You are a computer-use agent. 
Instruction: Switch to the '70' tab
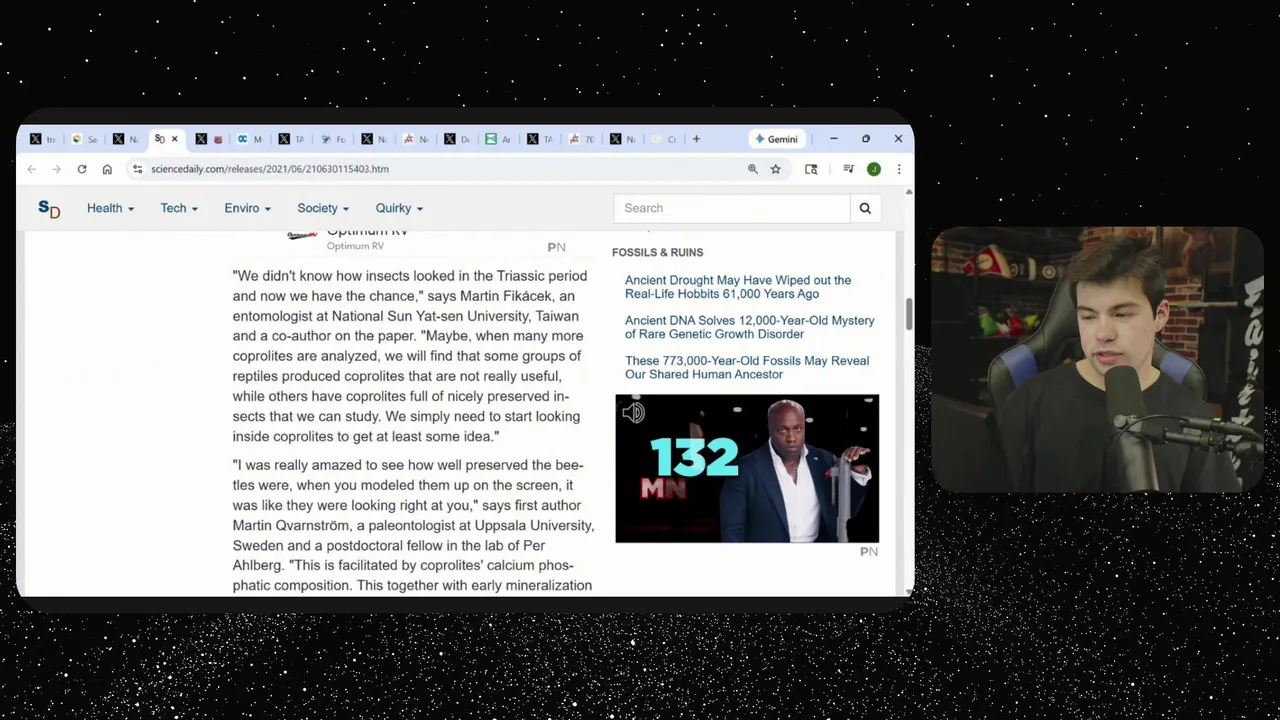tap(581, 139)
